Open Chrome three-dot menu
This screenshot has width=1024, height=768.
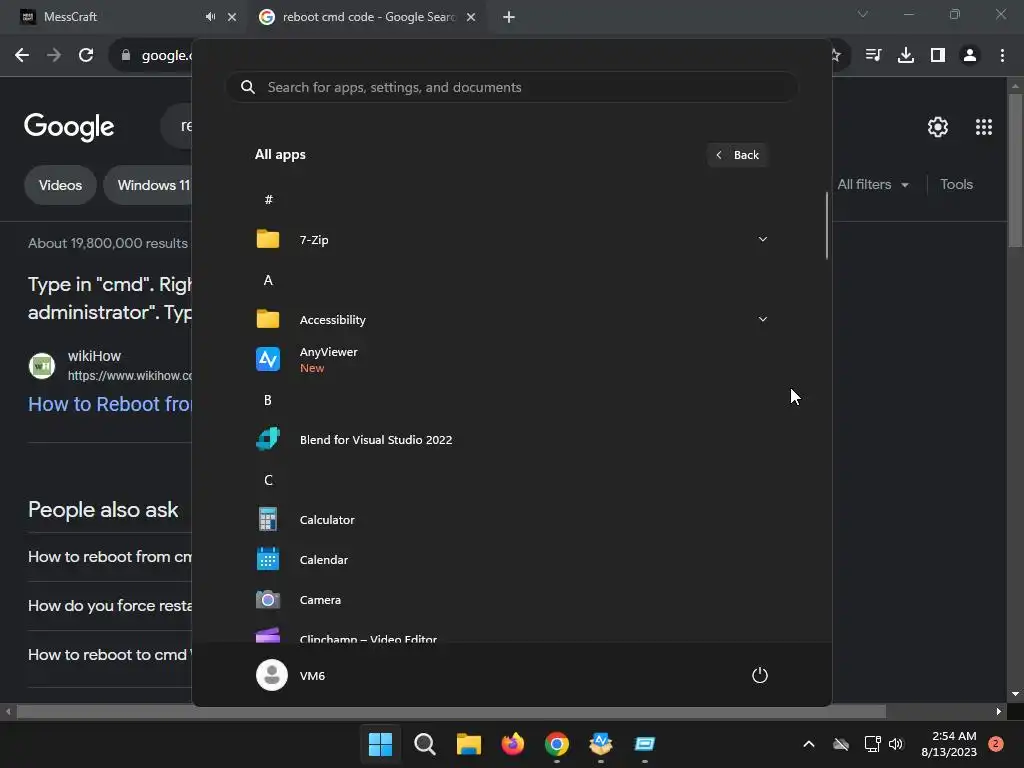tap(1002, 56)
